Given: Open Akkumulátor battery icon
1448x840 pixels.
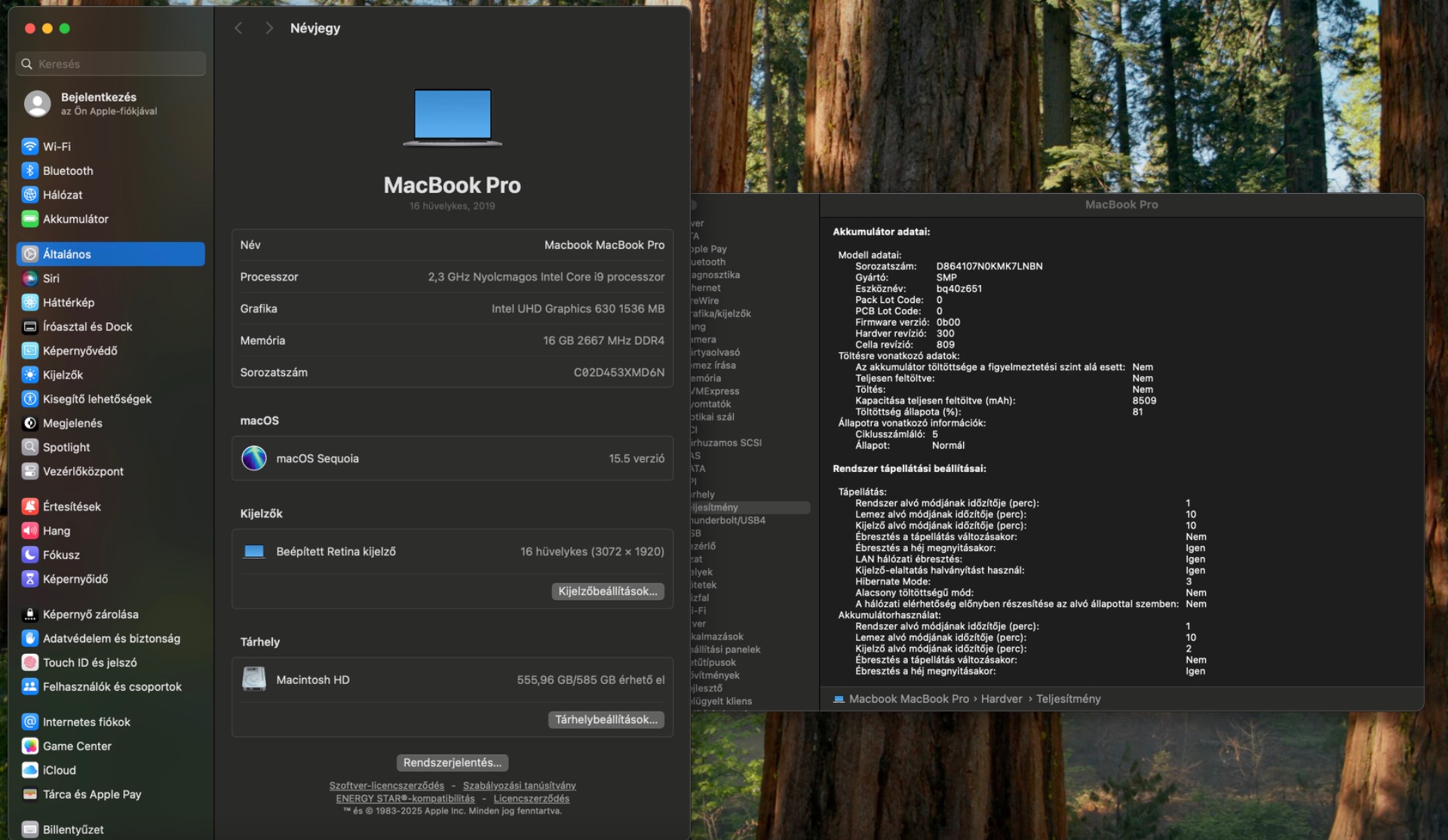Looking at the screenshot, I should tap(30, 219).
